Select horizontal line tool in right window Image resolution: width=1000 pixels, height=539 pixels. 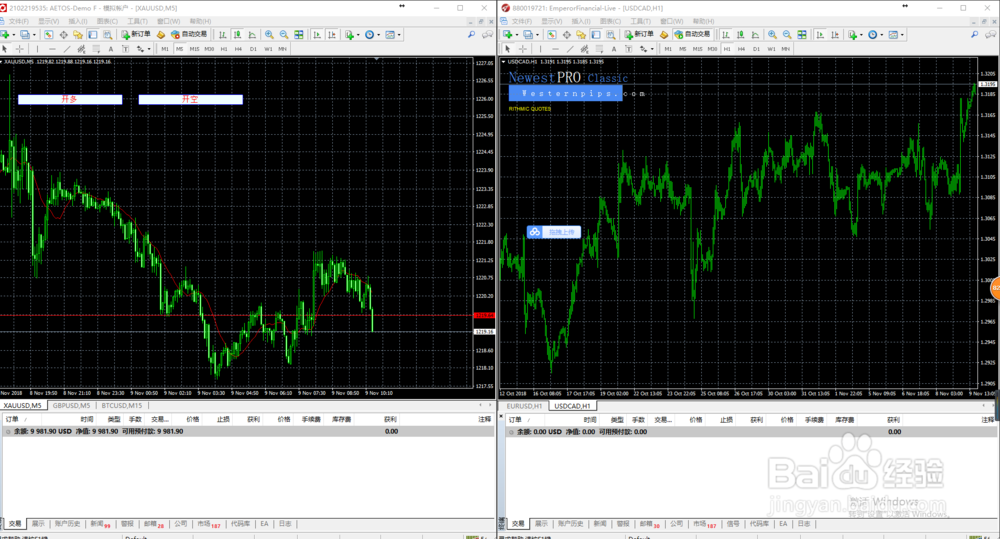click(x=555, y=48)
